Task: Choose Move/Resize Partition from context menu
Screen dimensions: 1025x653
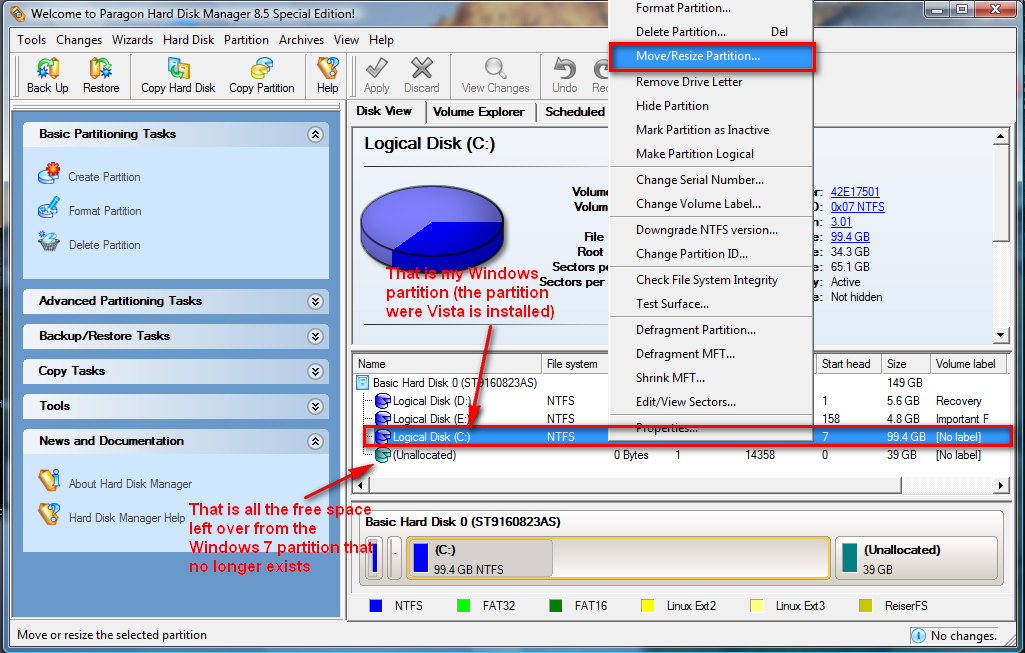Action: pyautogui.click(x=712, y=56)
